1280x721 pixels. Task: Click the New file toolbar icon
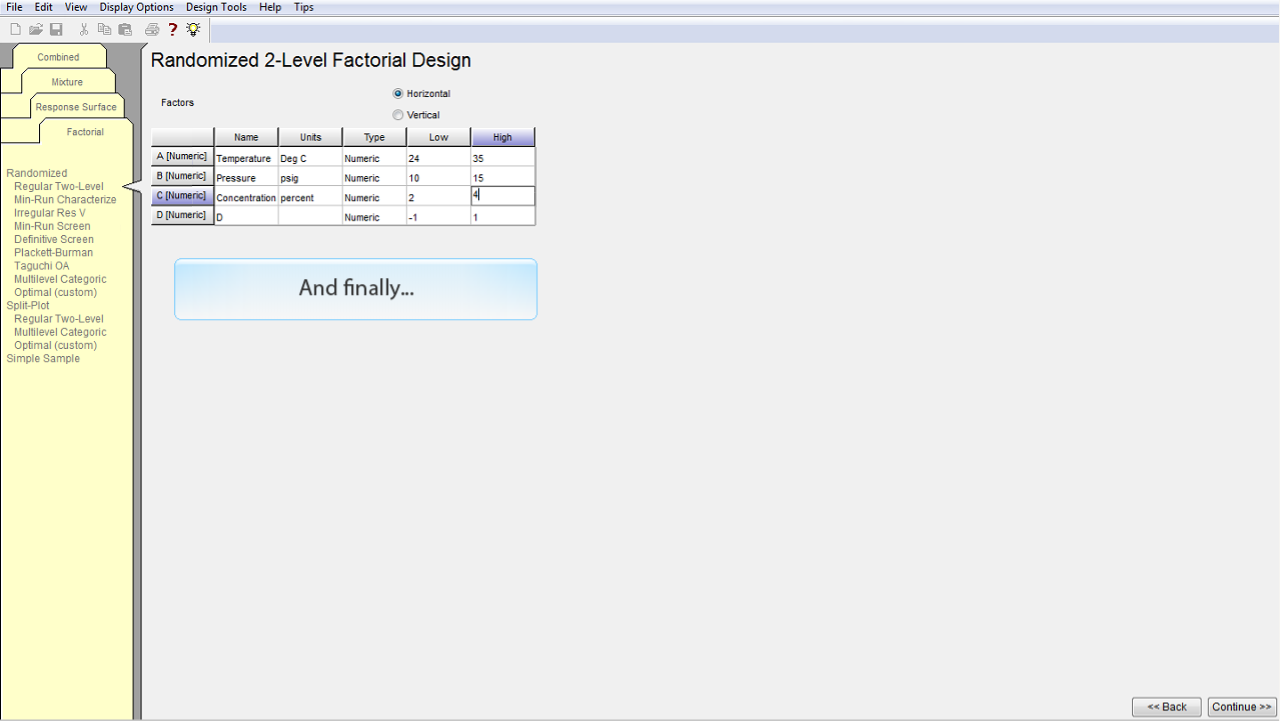15,29
